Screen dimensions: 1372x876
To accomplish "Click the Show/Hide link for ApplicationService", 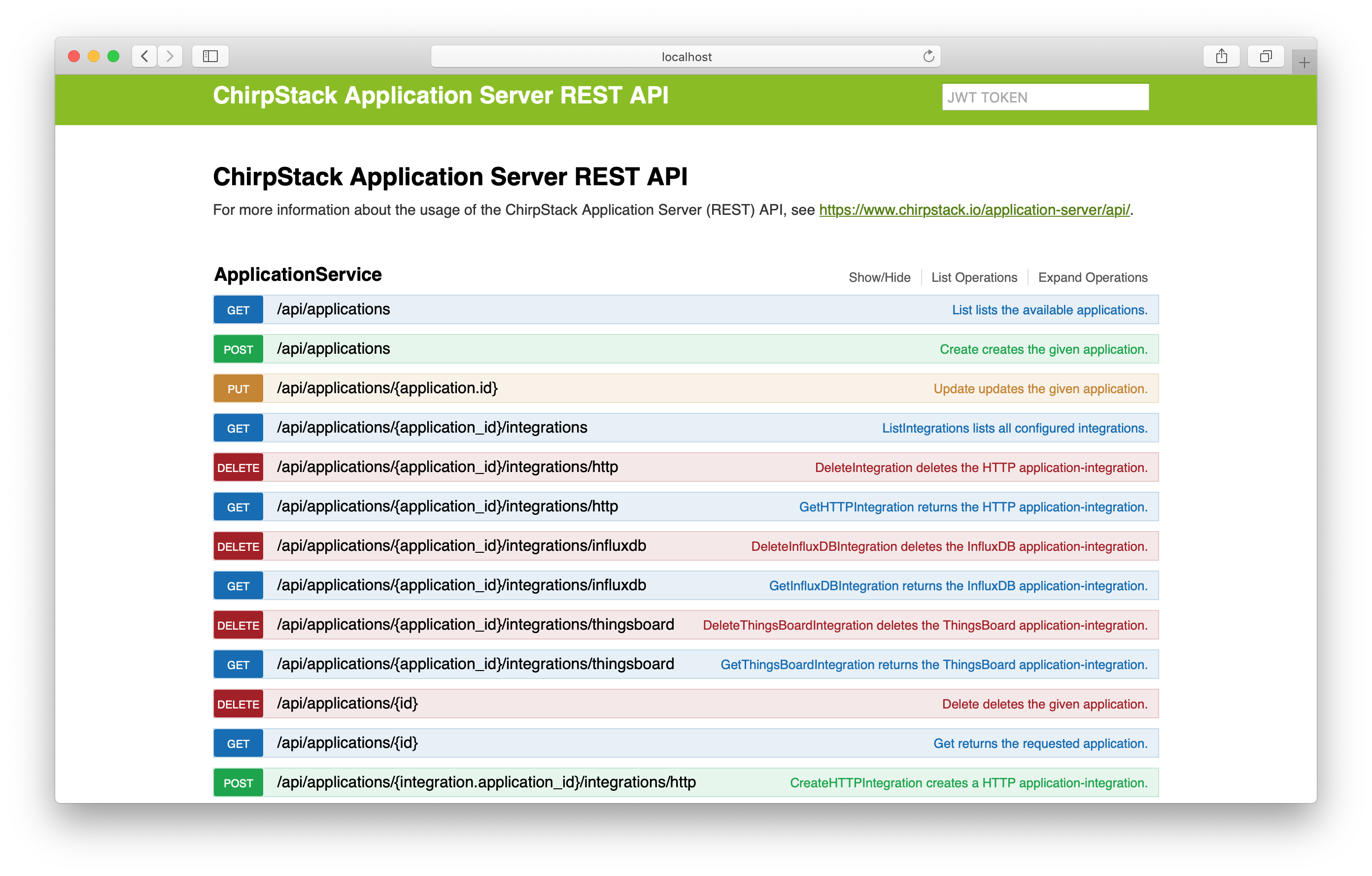I will (879, 277).
